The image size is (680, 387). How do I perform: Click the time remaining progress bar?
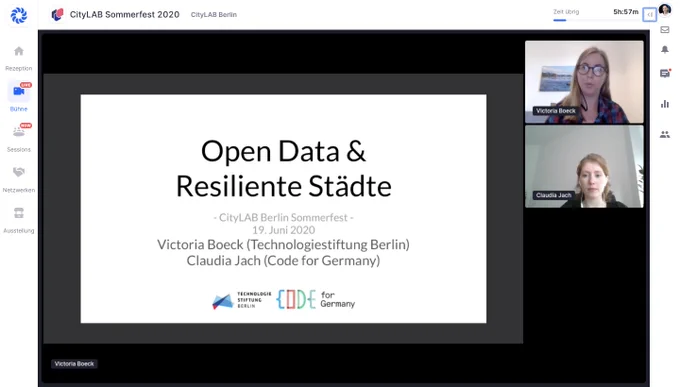pyautogui.click(x=596, y=20)
